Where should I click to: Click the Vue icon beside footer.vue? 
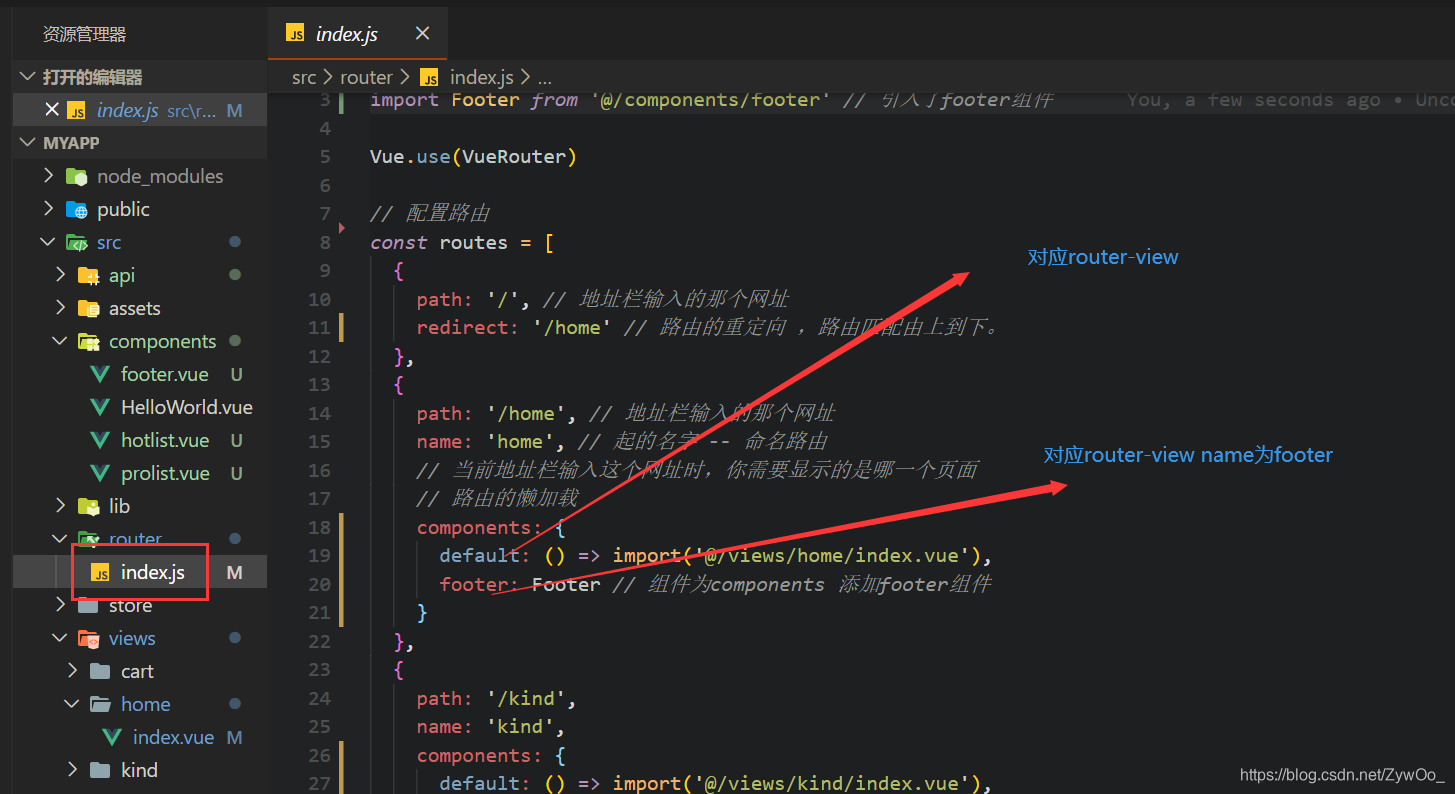point(100,375)
